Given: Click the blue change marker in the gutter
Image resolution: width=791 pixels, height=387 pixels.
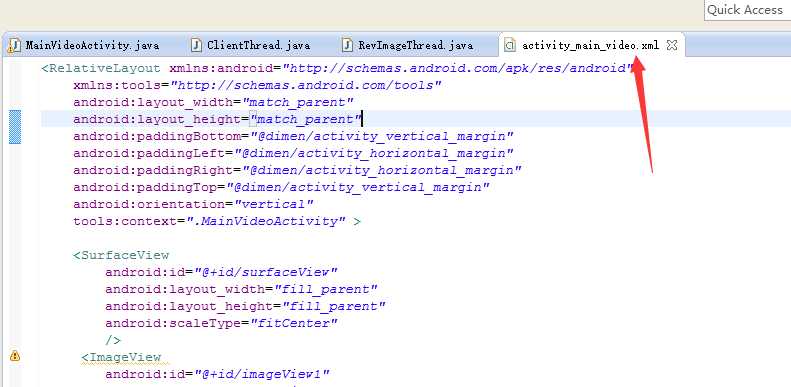Looking at the screenshot, I should (15, 127).
